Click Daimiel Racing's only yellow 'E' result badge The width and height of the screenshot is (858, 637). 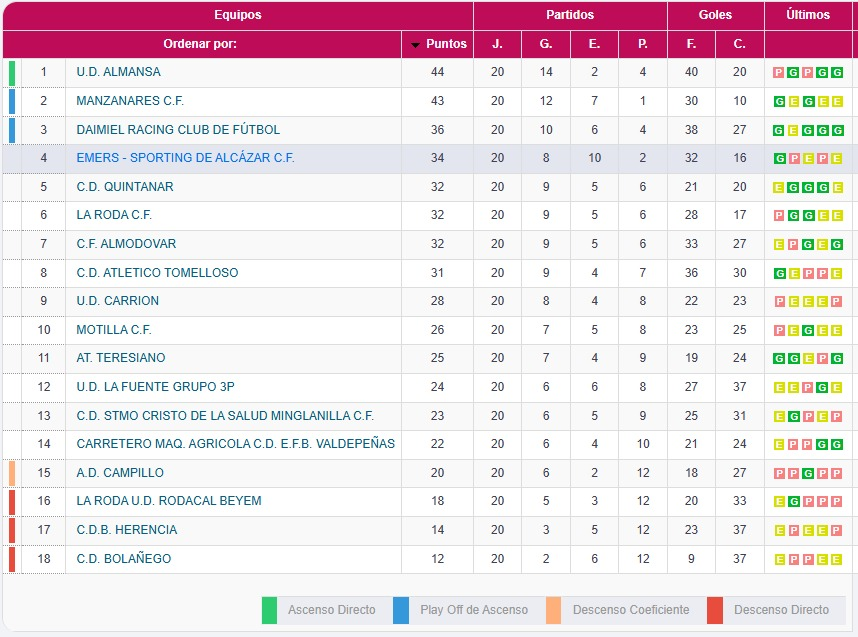click(x=792, y=130)
